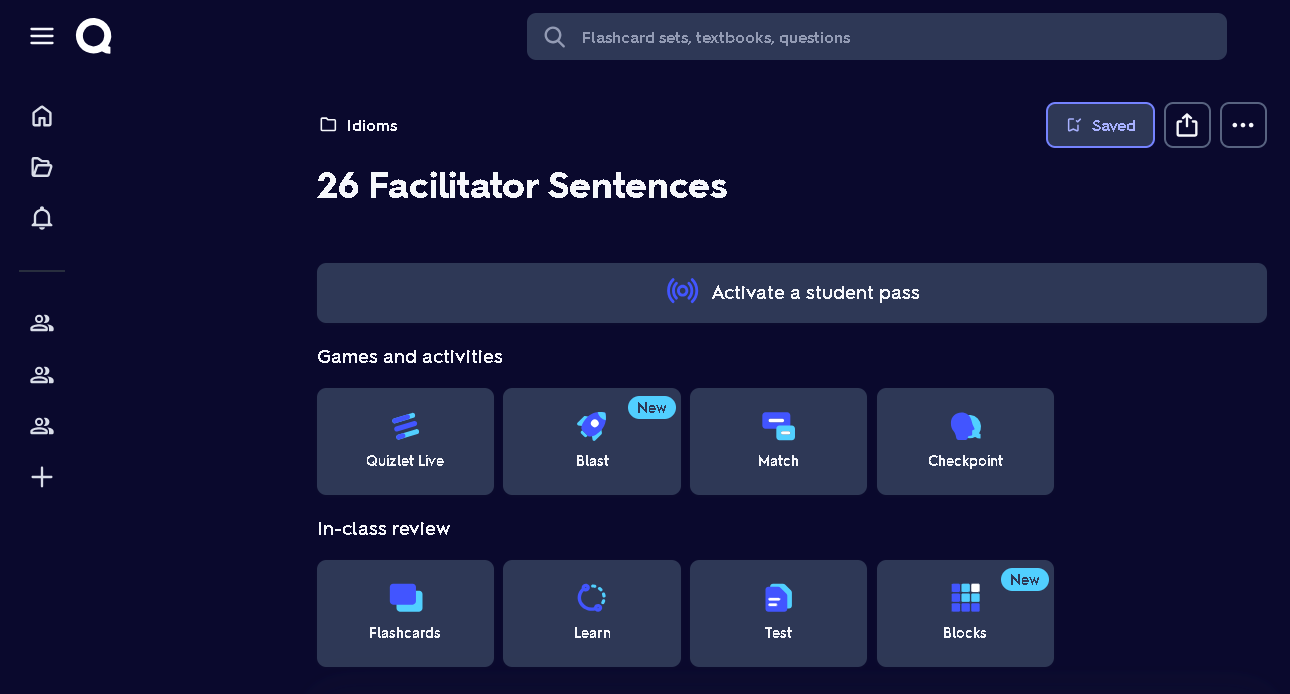Launch Quizlet Live game
Viewport: 1290px width, 694px height.
click(405, 441)
